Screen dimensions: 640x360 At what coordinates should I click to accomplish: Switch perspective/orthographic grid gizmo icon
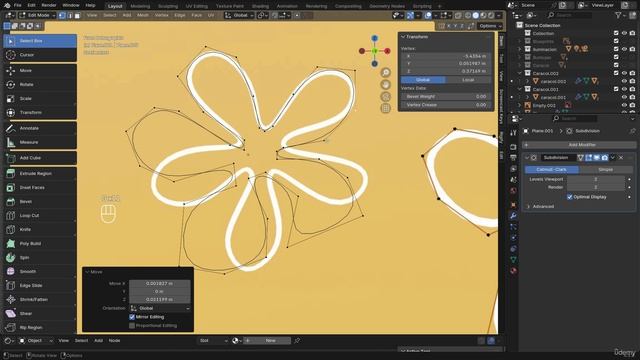pos(385,108)
